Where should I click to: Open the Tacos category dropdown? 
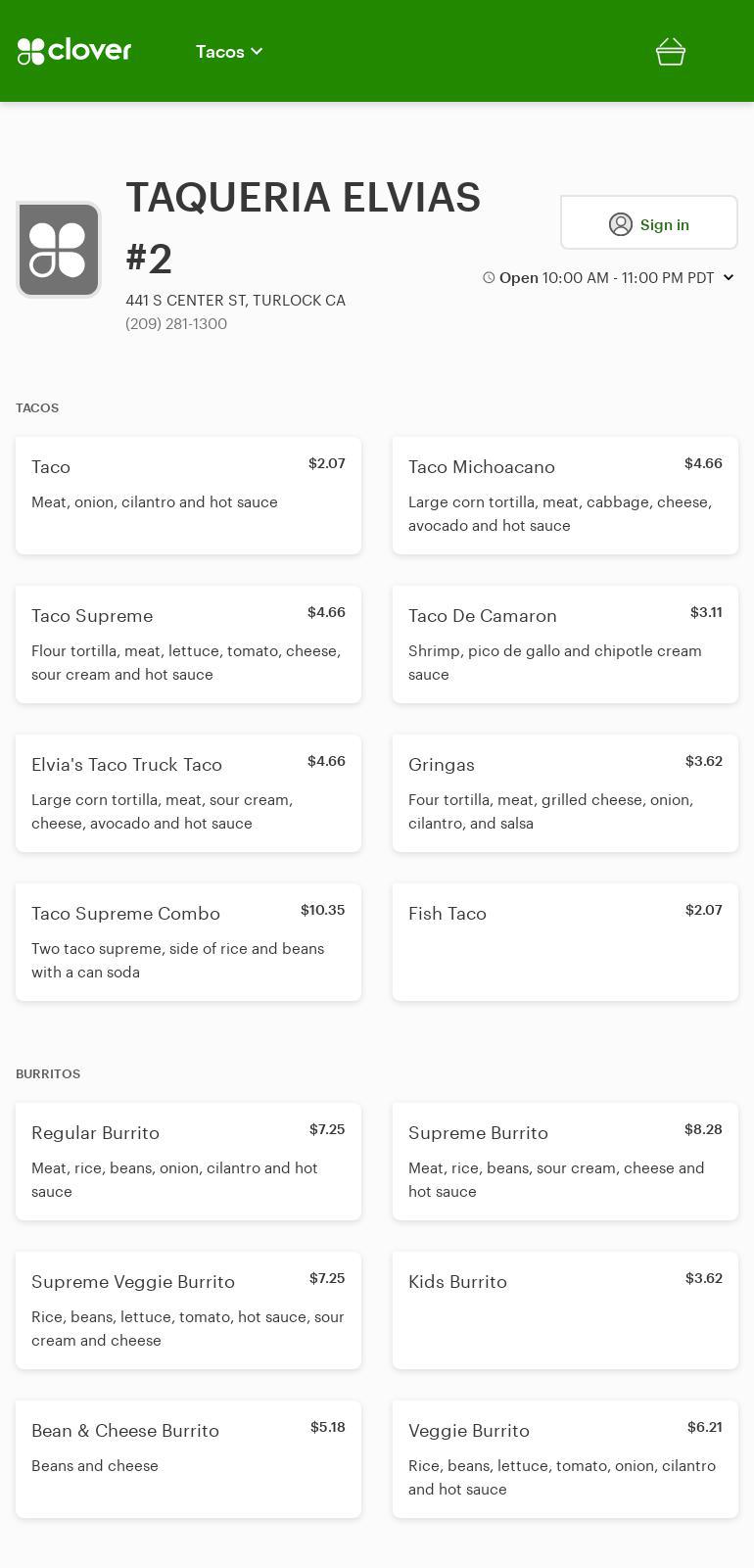229,52
